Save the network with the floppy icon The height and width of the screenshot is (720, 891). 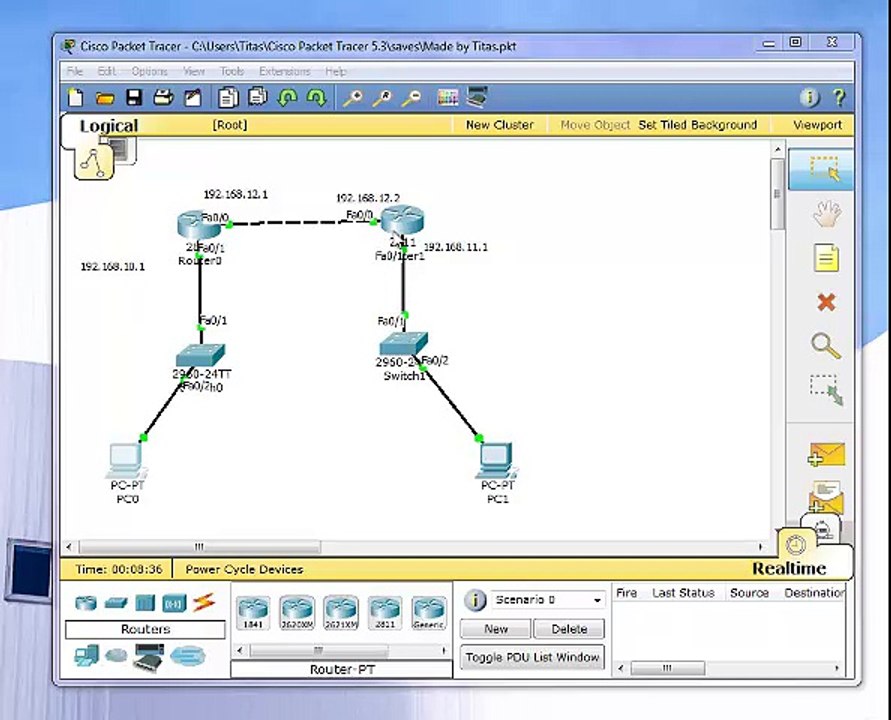pos(134,97)
